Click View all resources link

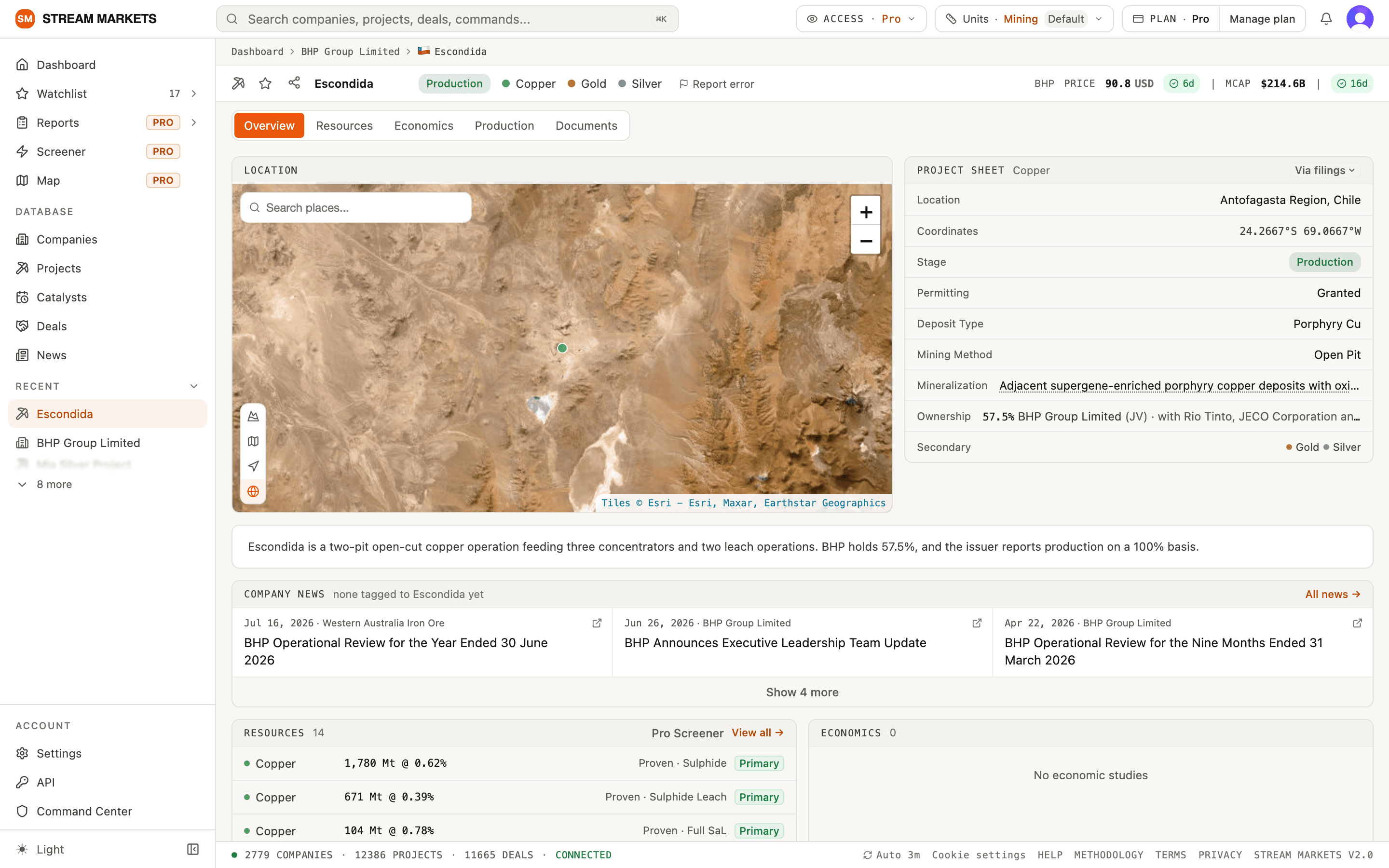pos(757,732)
